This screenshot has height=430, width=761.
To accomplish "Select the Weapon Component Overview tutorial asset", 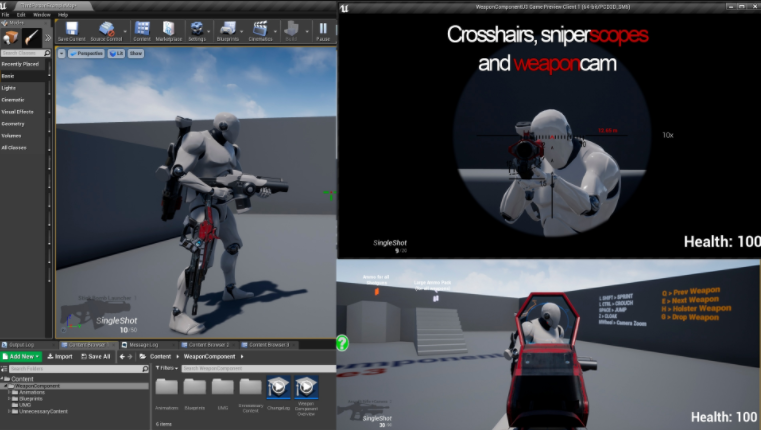I will coord(306,387).
